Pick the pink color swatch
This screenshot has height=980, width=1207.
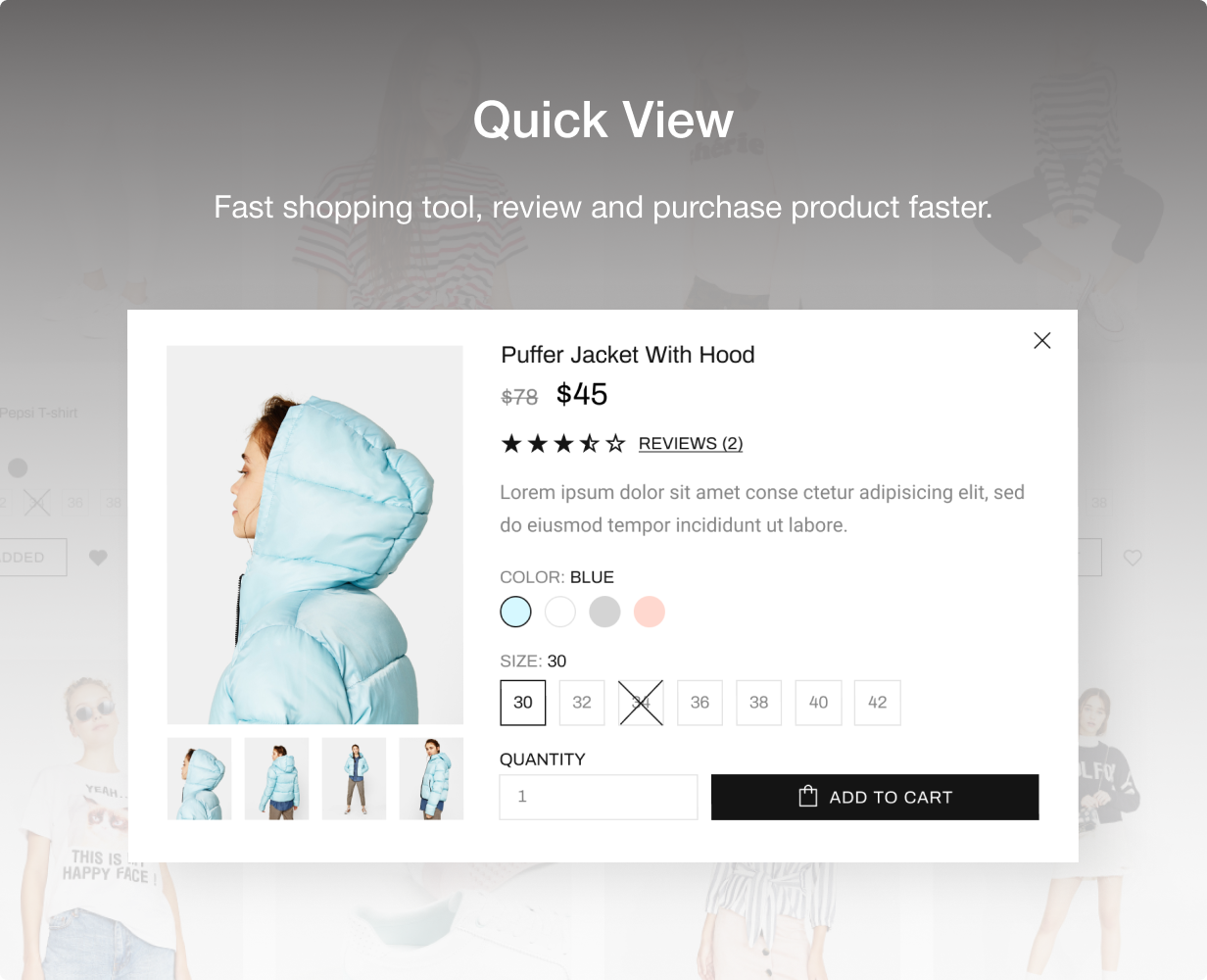click(x=650, y=612)
